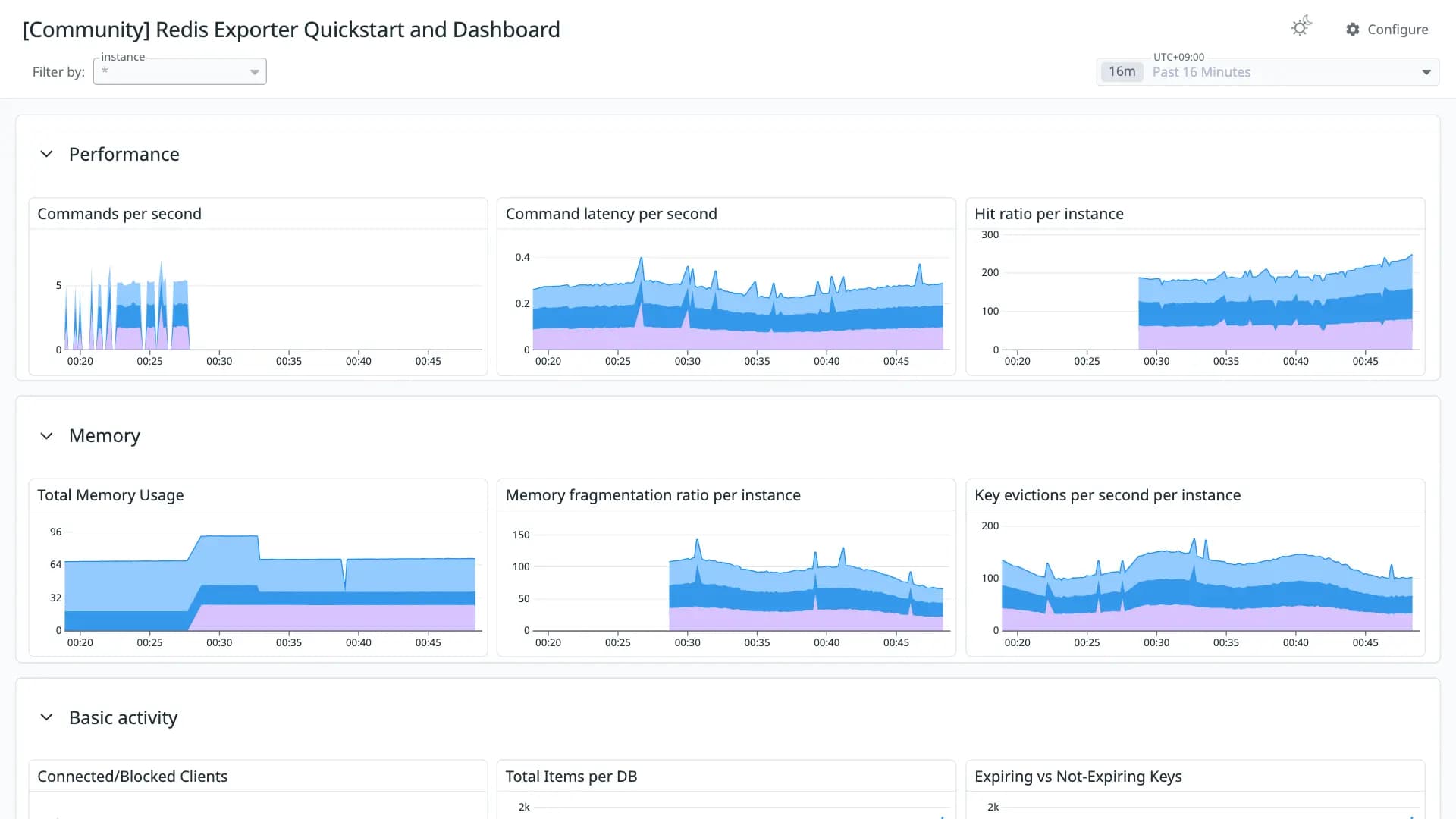The height and width of the screenshot is (819, 1456).
Task: Click the UTC+09:00 timezone label
Action: (1178, 57)
